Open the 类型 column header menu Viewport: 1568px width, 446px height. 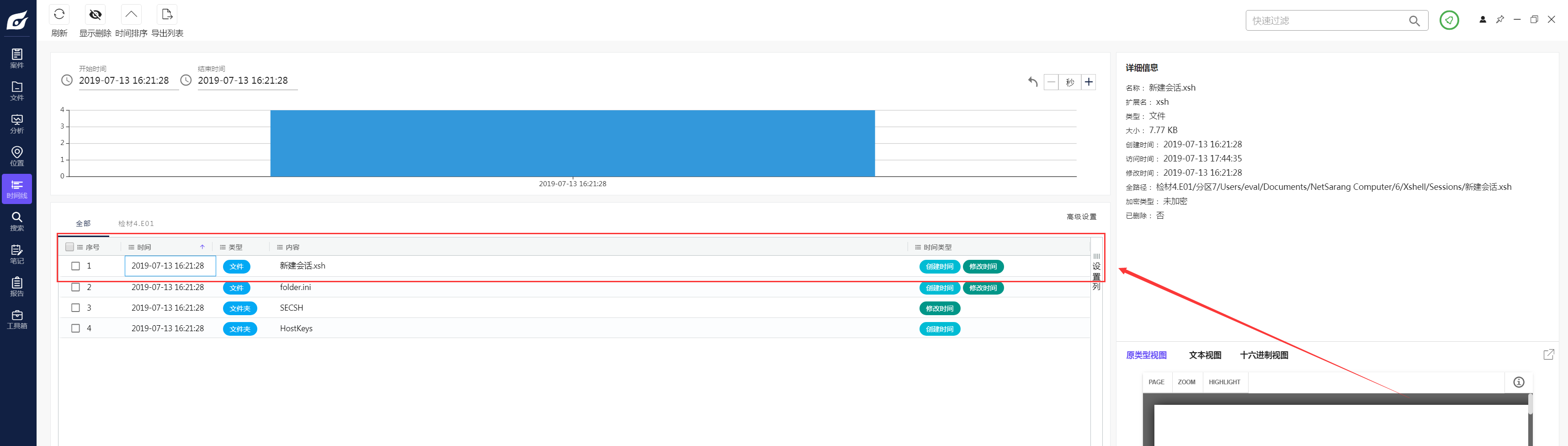click(223, 247)
